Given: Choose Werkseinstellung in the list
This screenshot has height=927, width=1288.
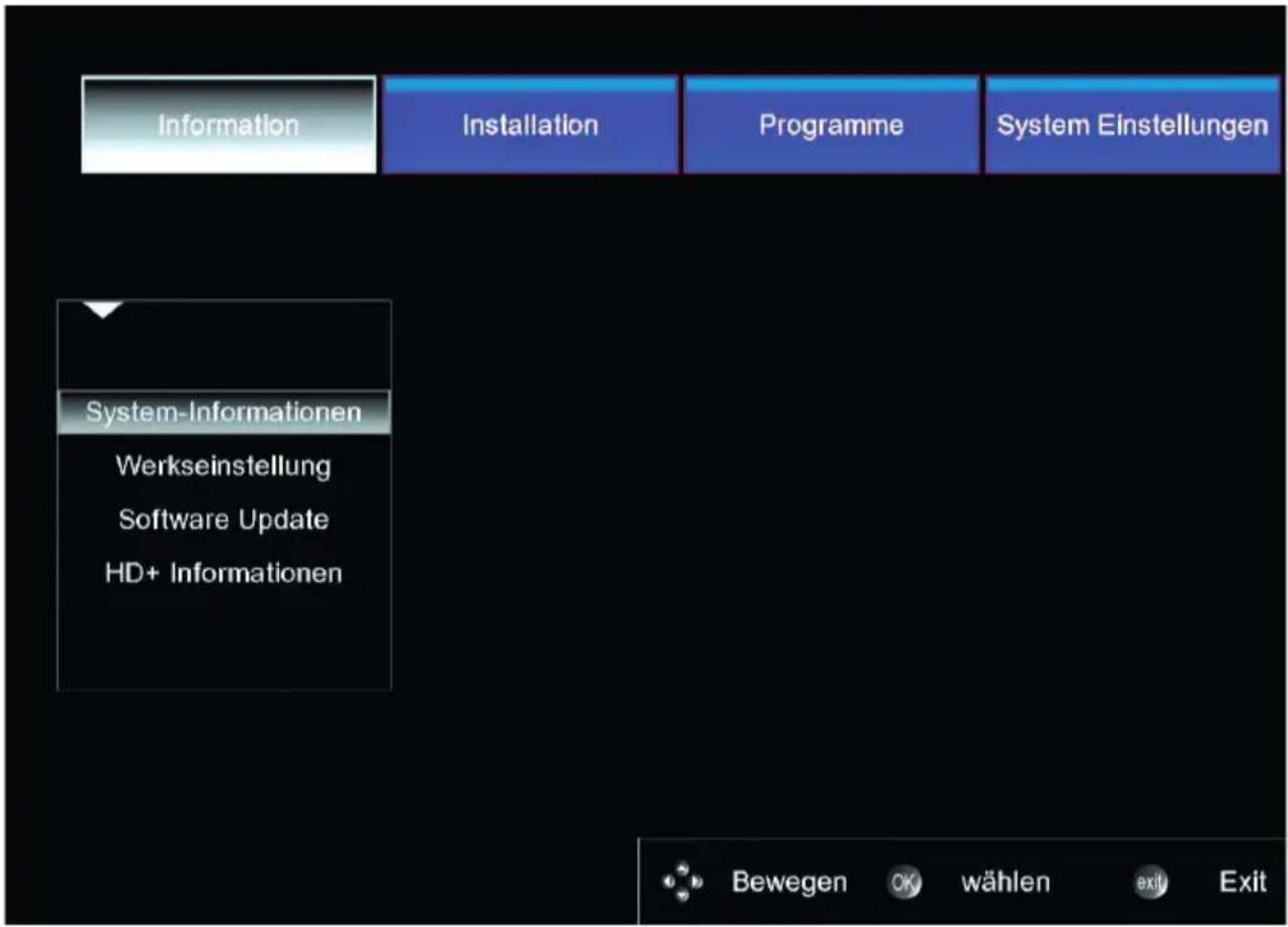Looking at the screenshot, I should 224,465.
